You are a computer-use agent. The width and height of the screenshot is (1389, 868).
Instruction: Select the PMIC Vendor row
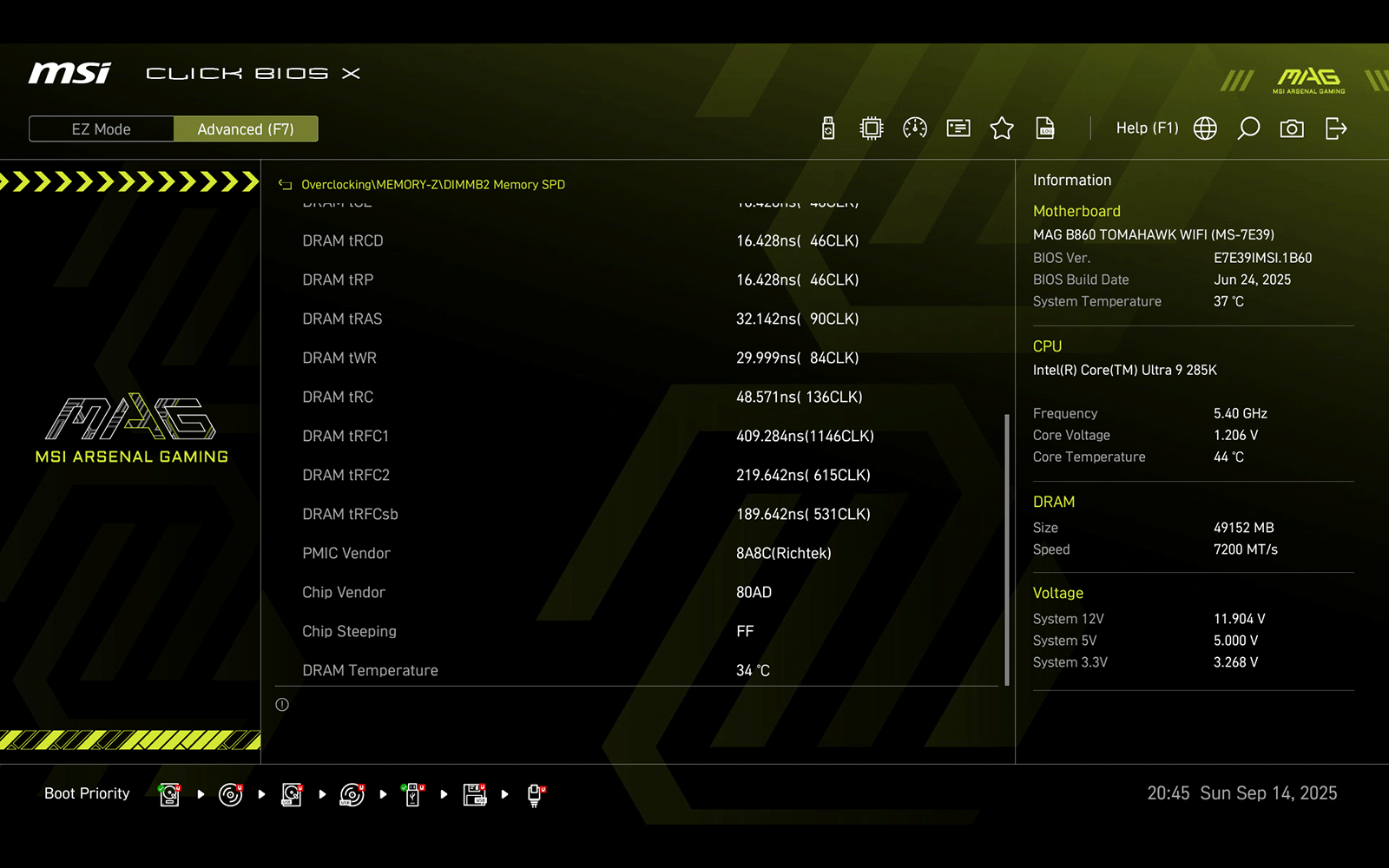[638, 553]
